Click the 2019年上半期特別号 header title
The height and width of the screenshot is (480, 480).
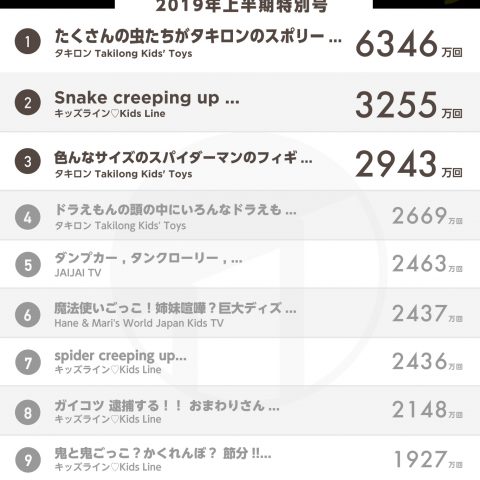241,6
